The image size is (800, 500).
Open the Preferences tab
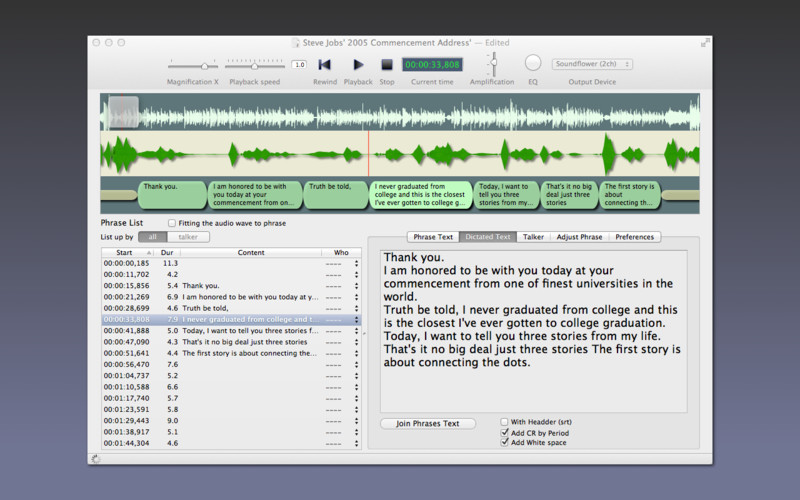pyautogui.click(x=634, y=237)
